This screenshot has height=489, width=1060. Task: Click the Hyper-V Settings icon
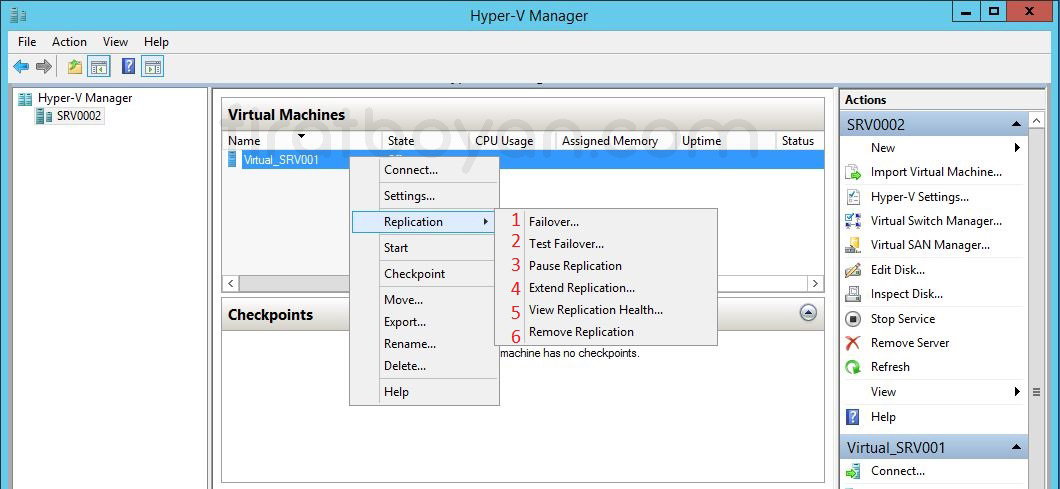click(x=853, y=197)
